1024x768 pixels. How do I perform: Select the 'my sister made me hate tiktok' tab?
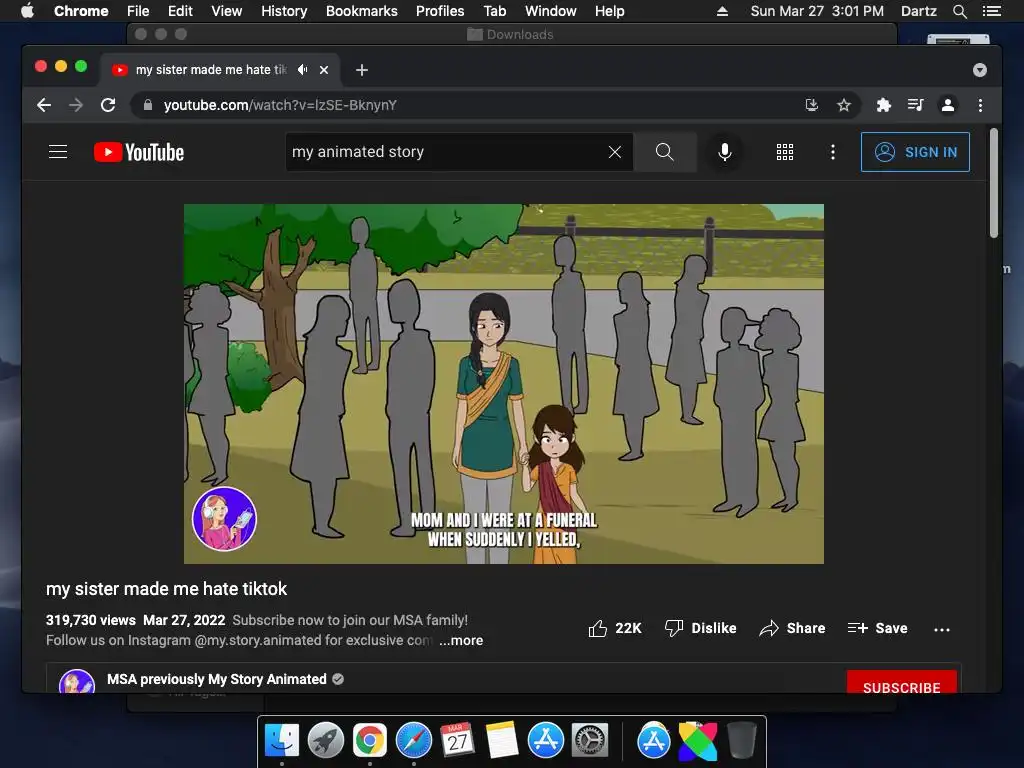point(211,70)
